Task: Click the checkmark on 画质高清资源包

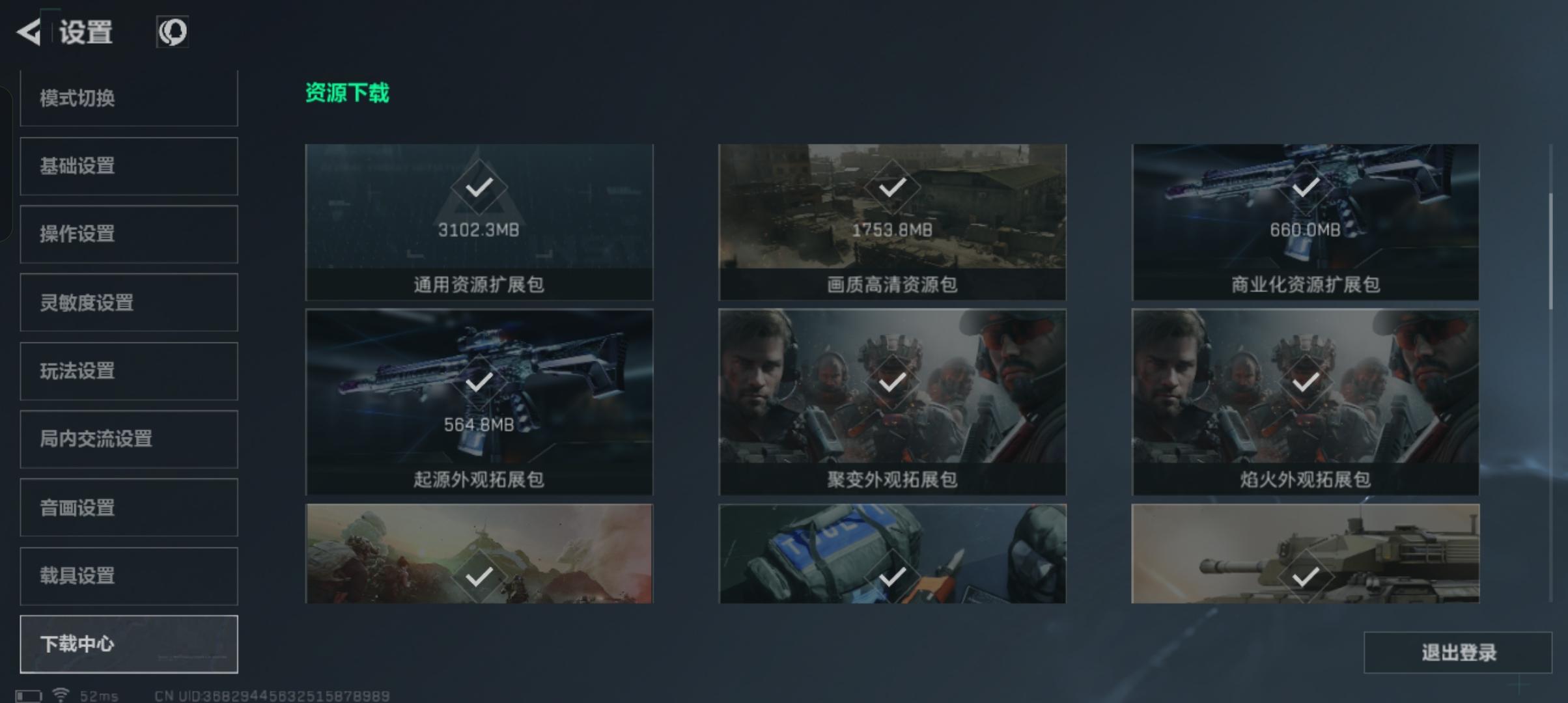Action: coord(892,187)
